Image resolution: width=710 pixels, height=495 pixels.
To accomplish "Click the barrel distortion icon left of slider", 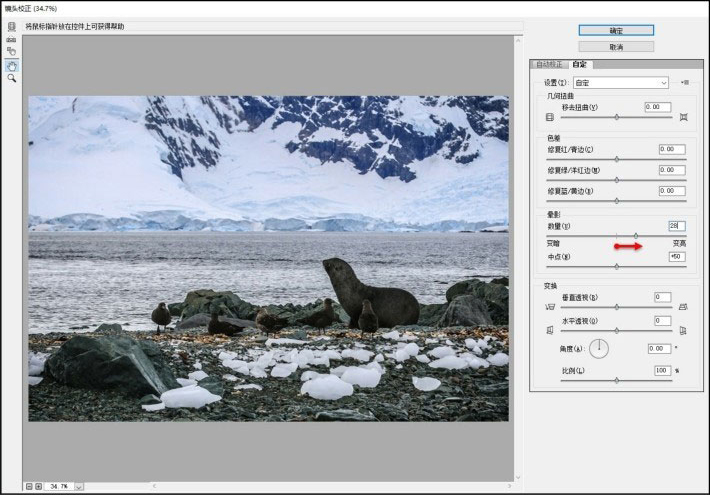I will tap(549, 117).
